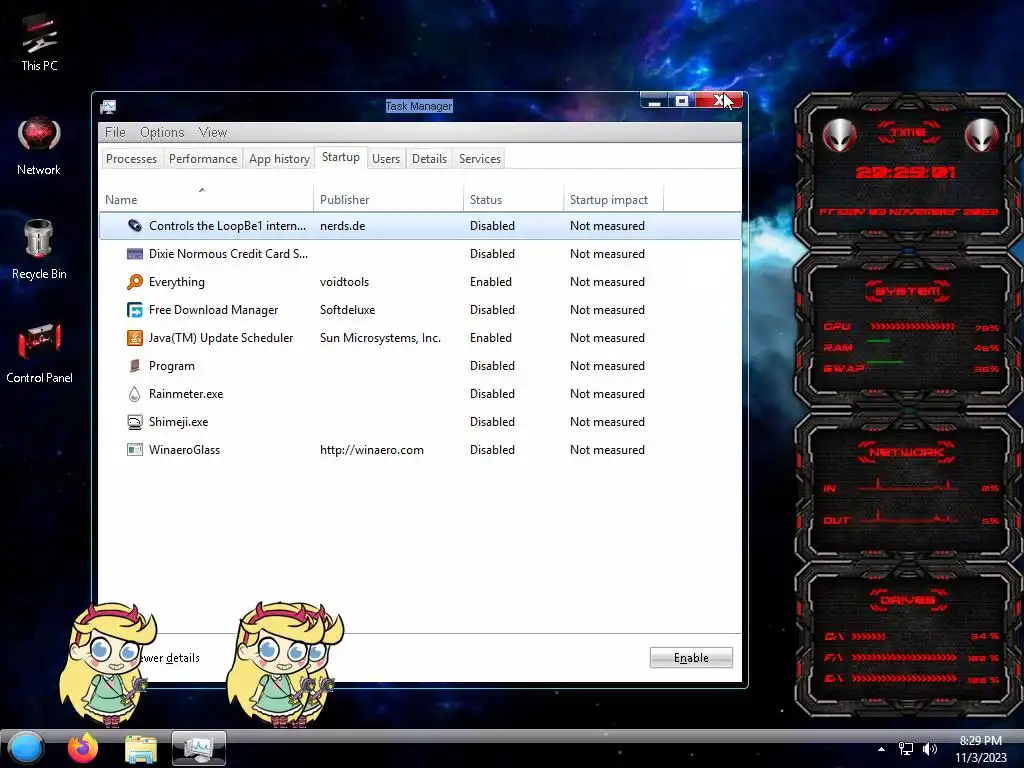1024x768 pixels.
Task: Show hidden tray icons arrow
Action: 881,749
